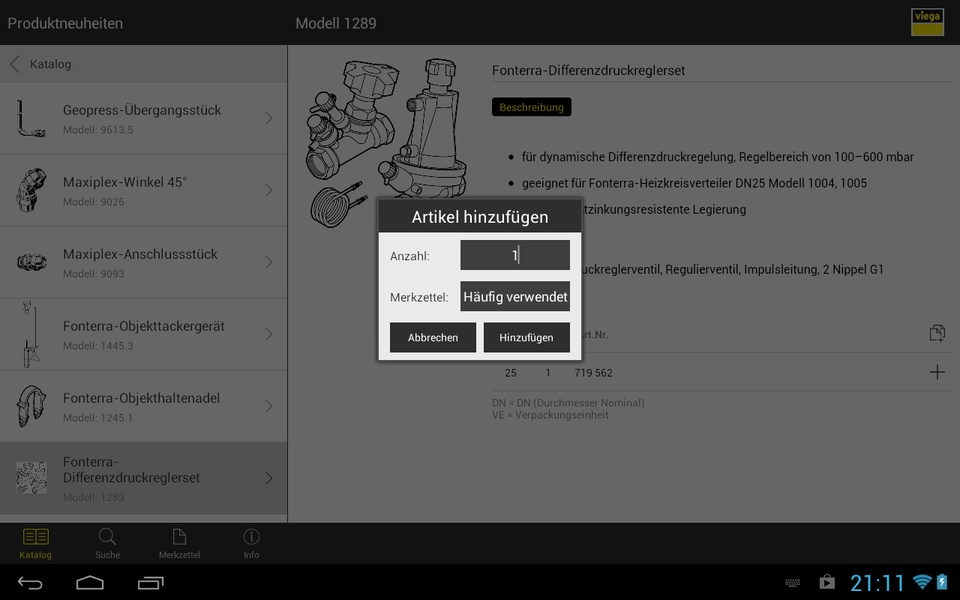Open Fonterra-Objekttackergerät chevron
Screen dimensions: 960x600
pos(269,334)
